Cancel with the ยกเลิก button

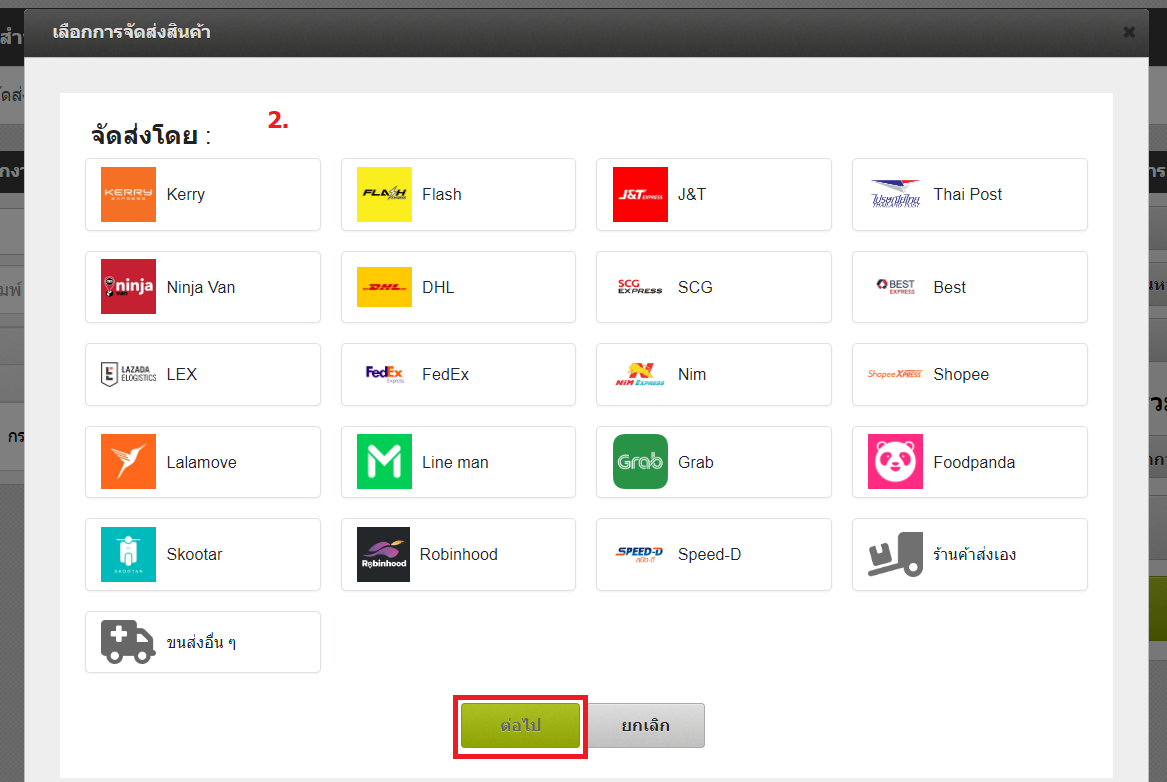tap(645, 725)
